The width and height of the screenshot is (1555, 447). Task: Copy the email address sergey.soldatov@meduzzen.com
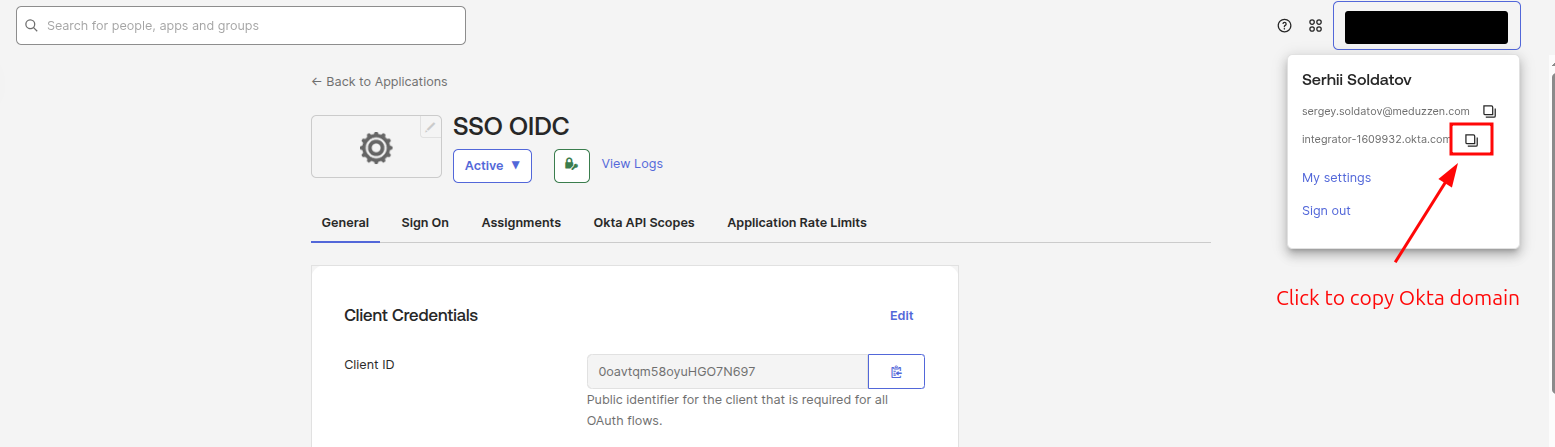click(x=1490, y=111)
